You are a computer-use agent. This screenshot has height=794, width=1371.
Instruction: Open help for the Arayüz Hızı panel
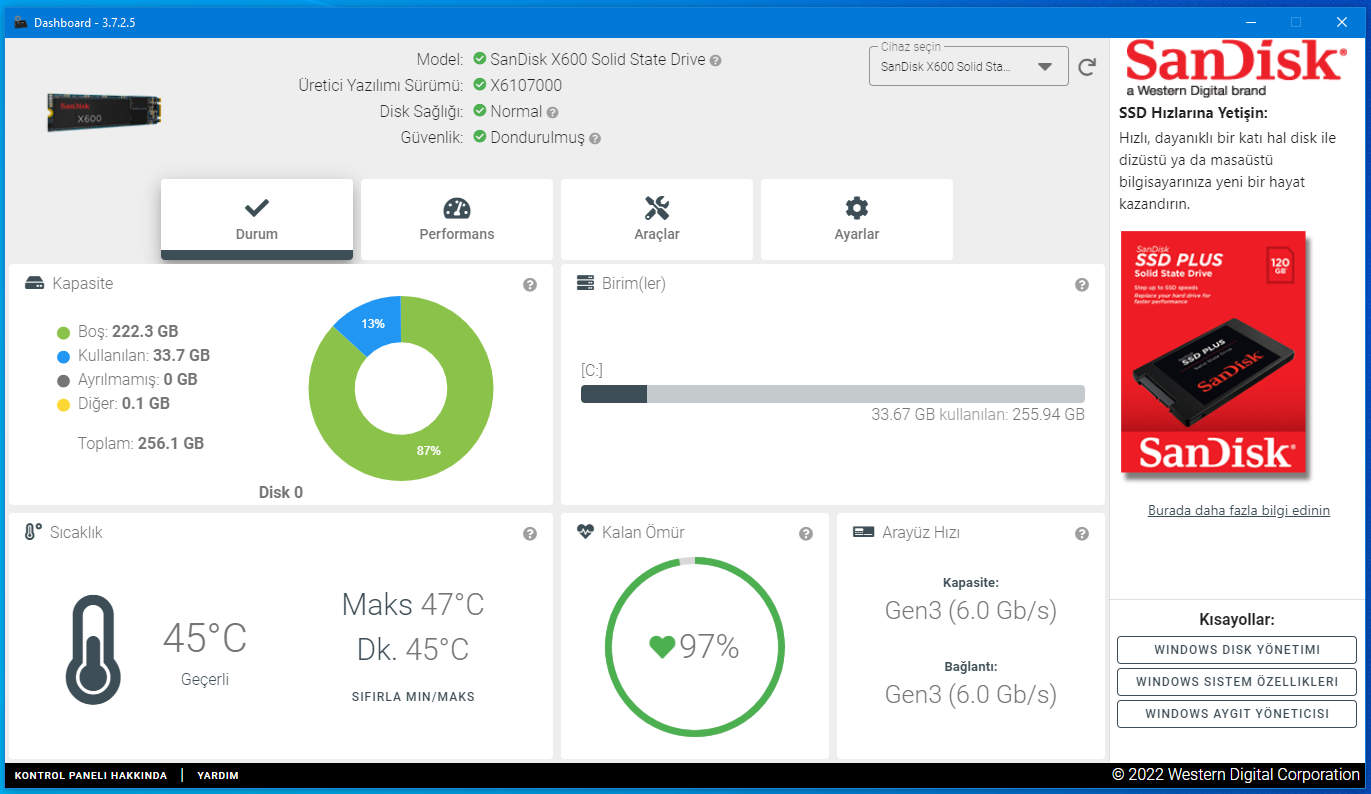click(x=1082, y=534)
